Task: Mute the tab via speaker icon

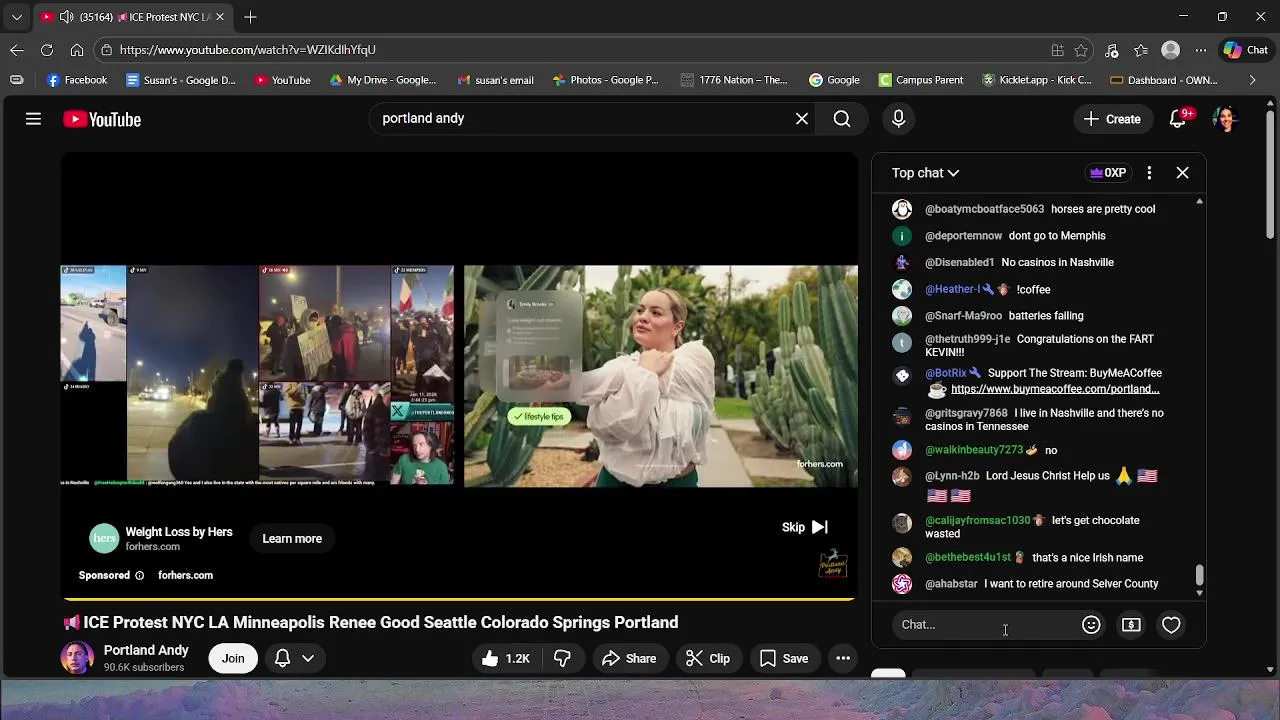Action: tap(66, 17)
